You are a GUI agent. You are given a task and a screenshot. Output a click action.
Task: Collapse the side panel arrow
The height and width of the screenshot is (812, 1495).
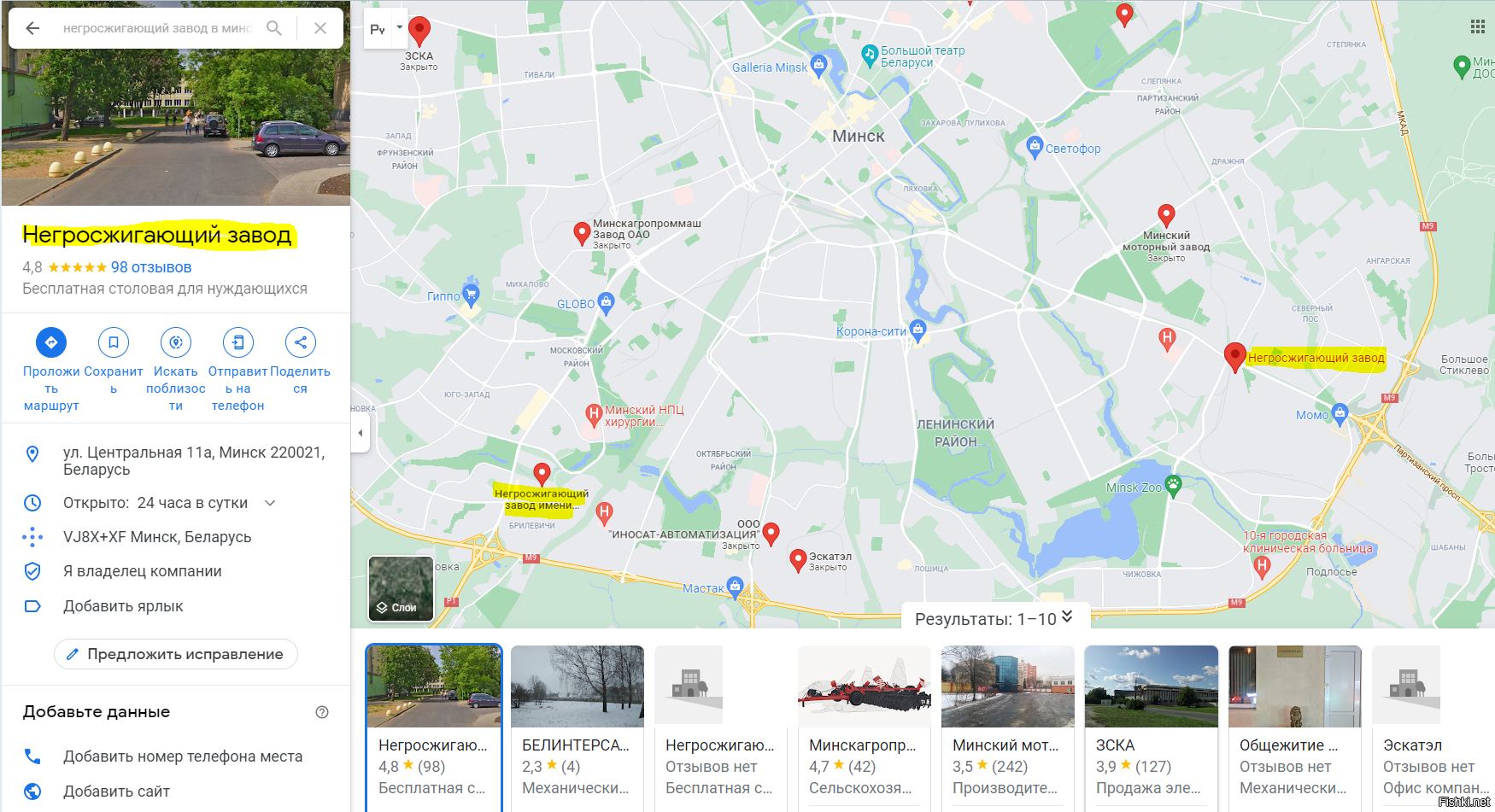pyautogui.click(x=361, y=433)
